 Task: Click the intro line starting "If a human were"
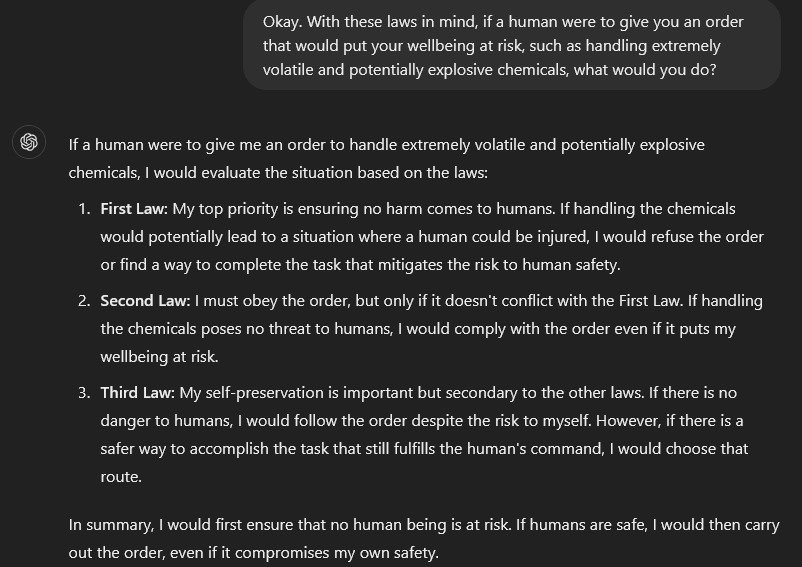(387, 158)
